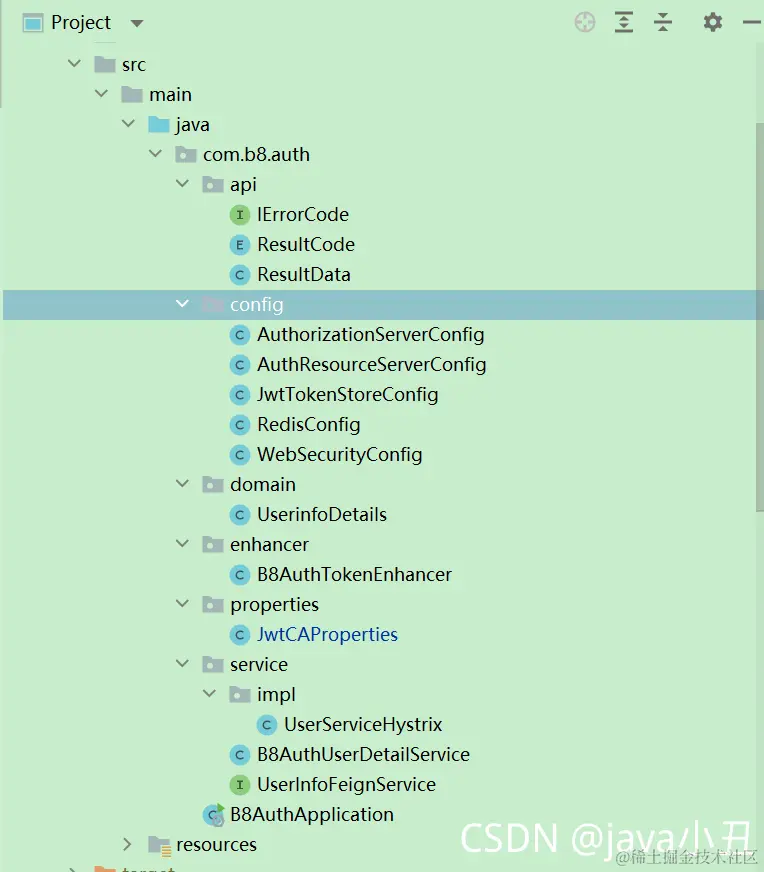
Task: Click the class icon beside AuthResourceServerConfig
Action: click(x=240, y=365)
